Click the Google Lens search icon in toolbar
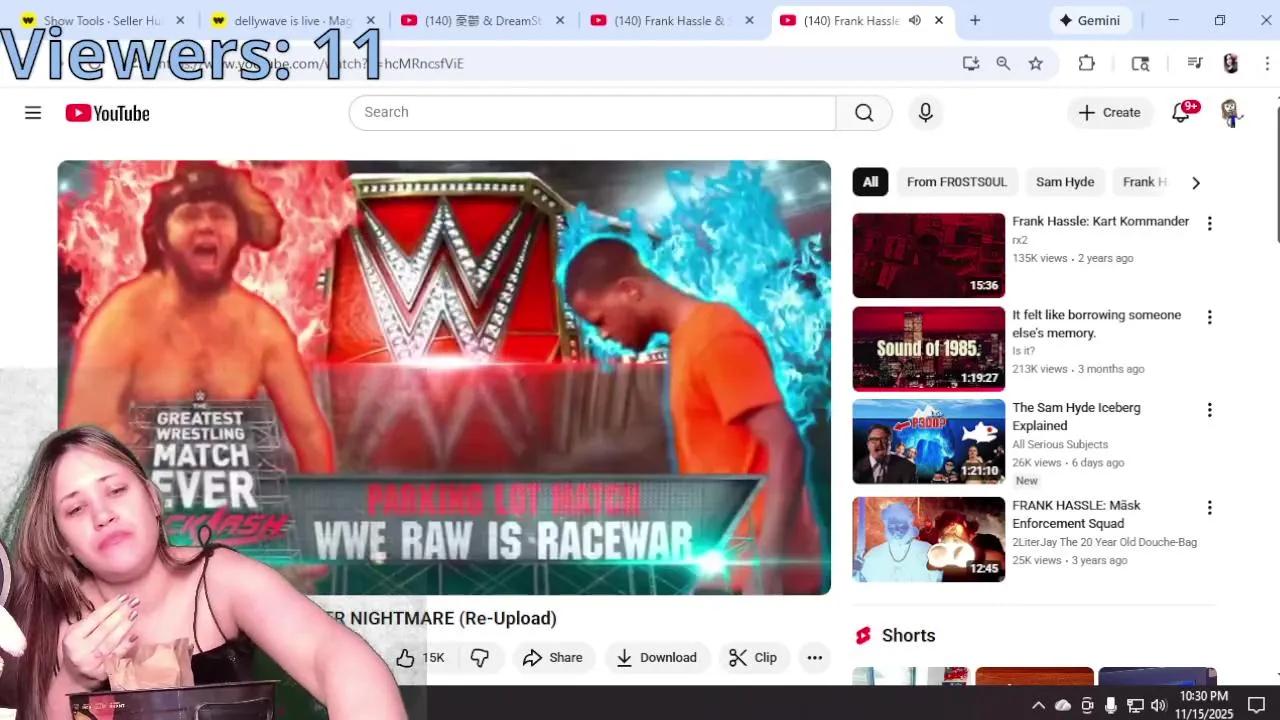The height and width of the screenshot is (720, 1280). 1140,63
